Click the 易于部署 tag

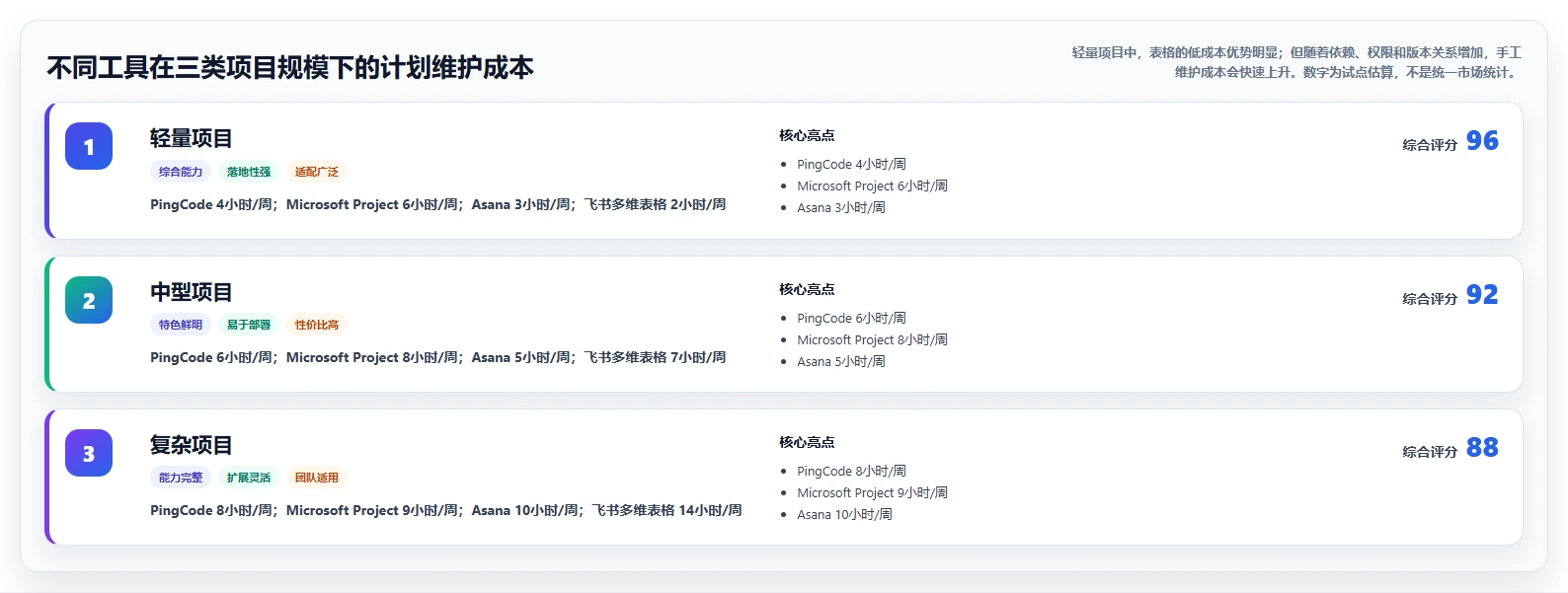pyautogui.click(x=249, y=325)
